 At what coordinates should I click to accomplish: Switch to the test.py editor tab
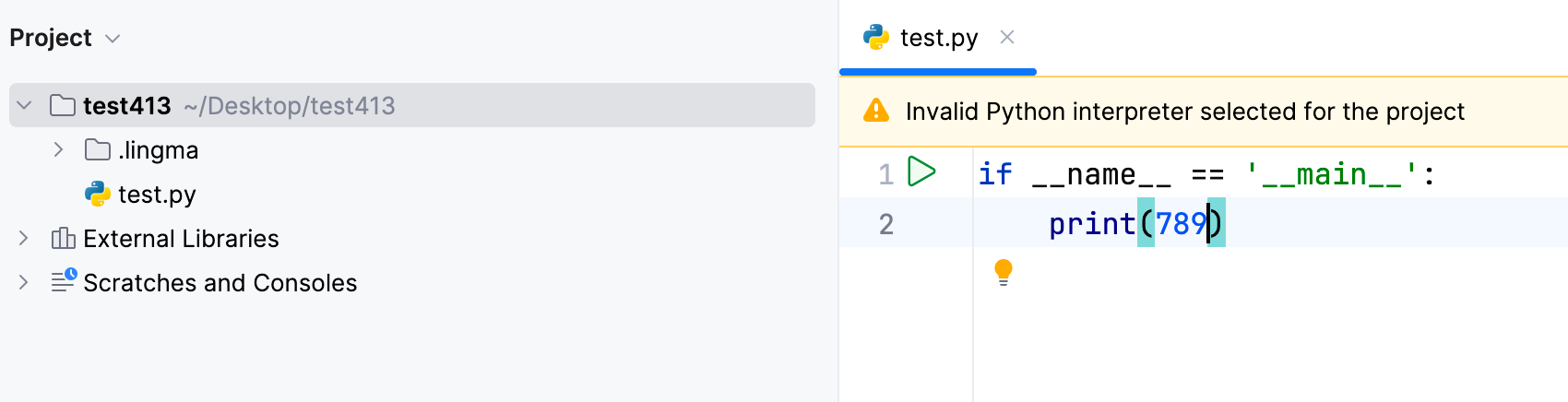coord(938,38)
